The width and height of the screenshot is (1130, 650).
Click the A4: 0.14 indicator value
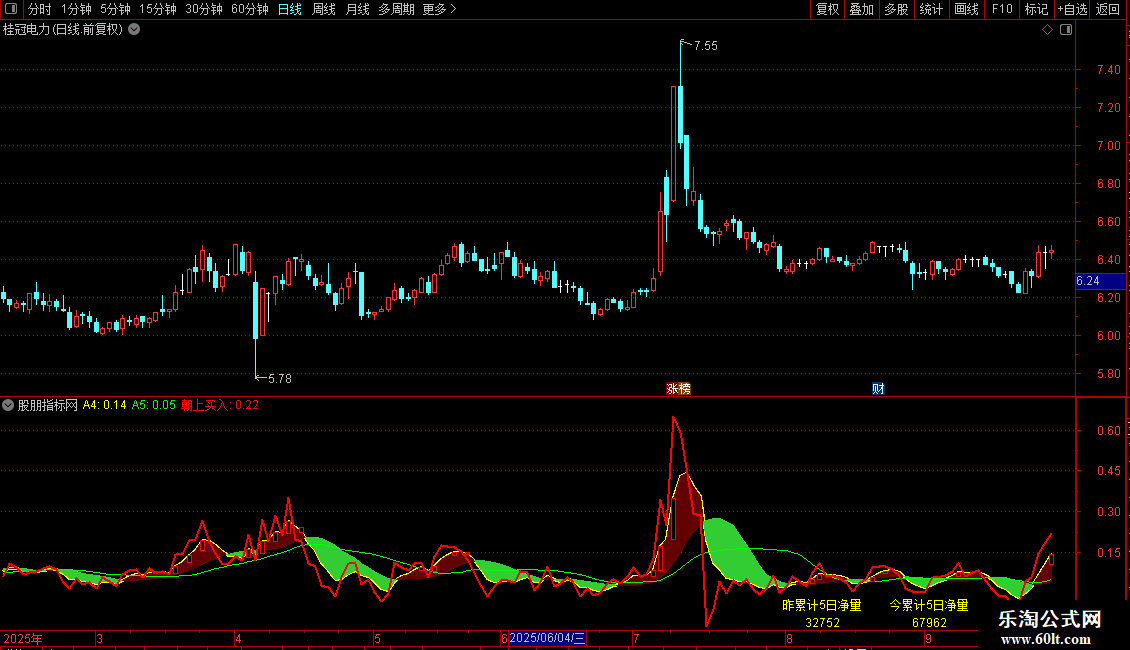tap(104, 405)
